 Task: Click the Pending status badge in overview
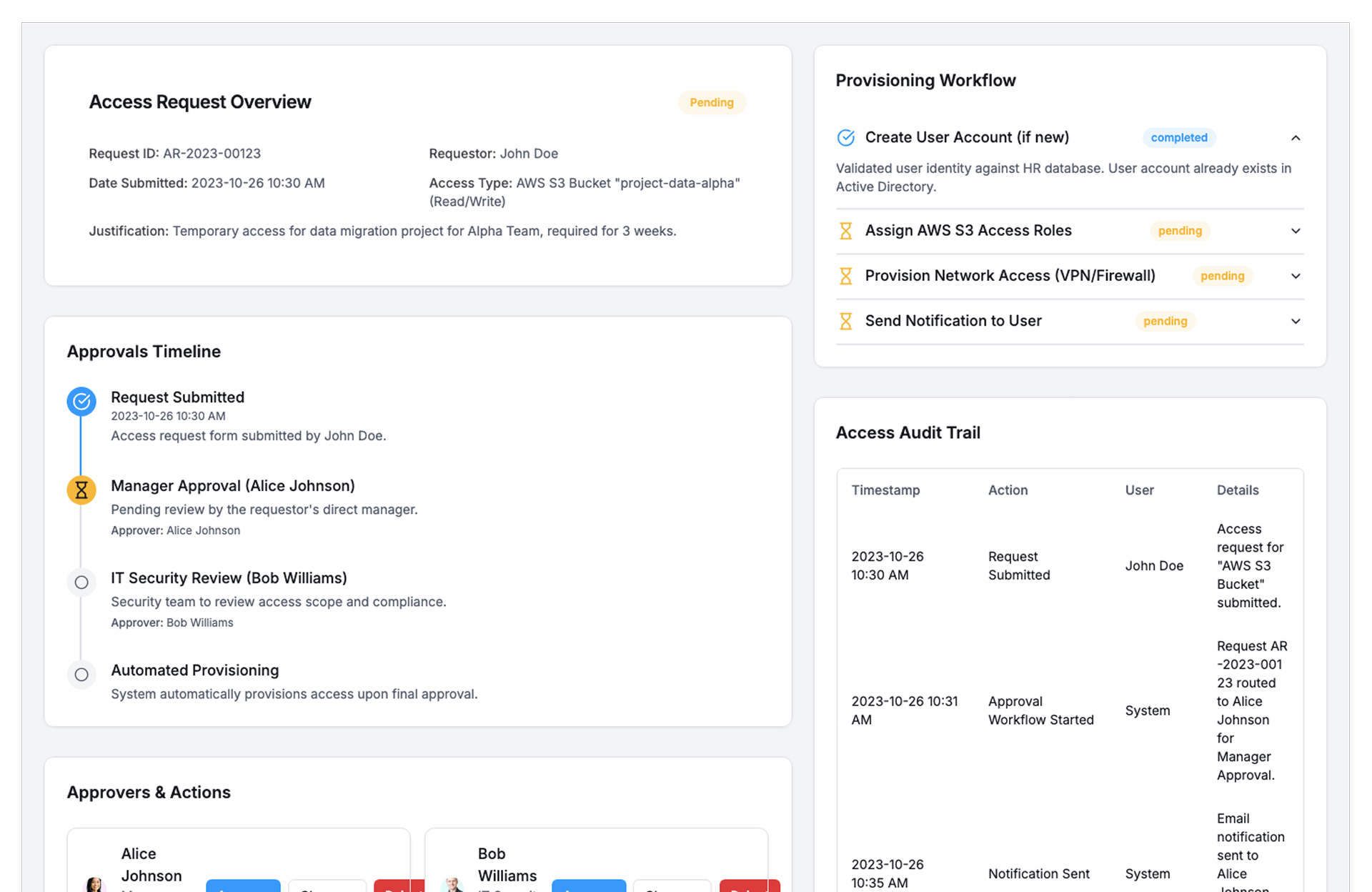[711, 102]
